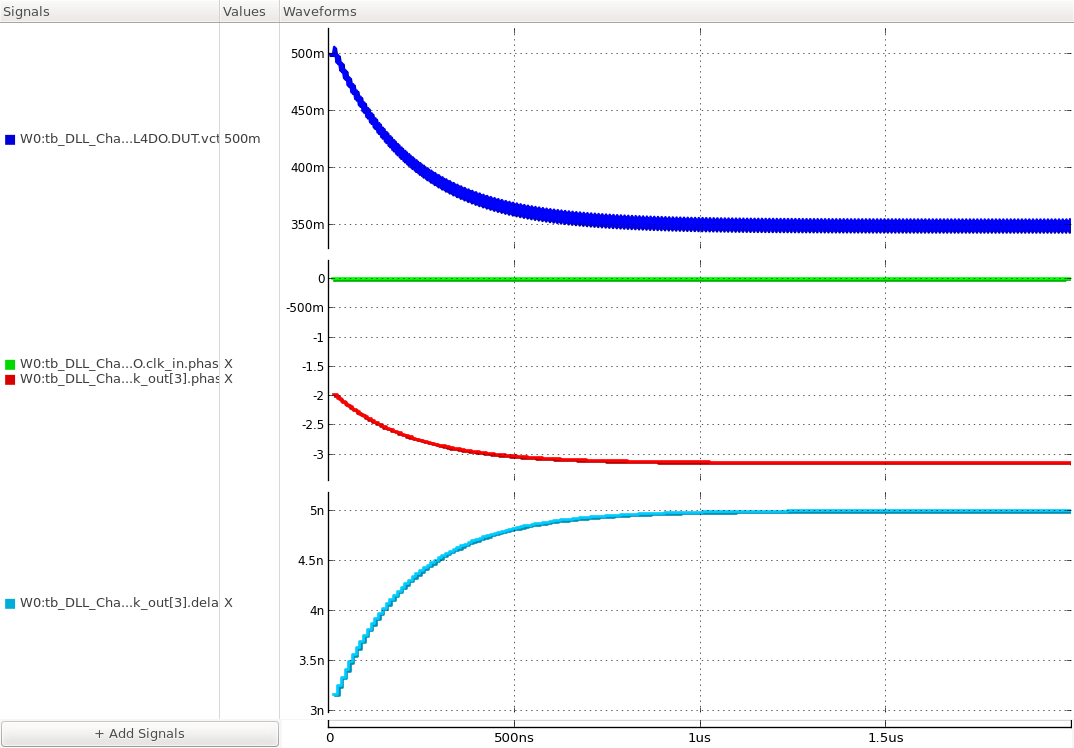
Task: Click the 500ns mark on the time axis
Action: [x=516, y=738]
